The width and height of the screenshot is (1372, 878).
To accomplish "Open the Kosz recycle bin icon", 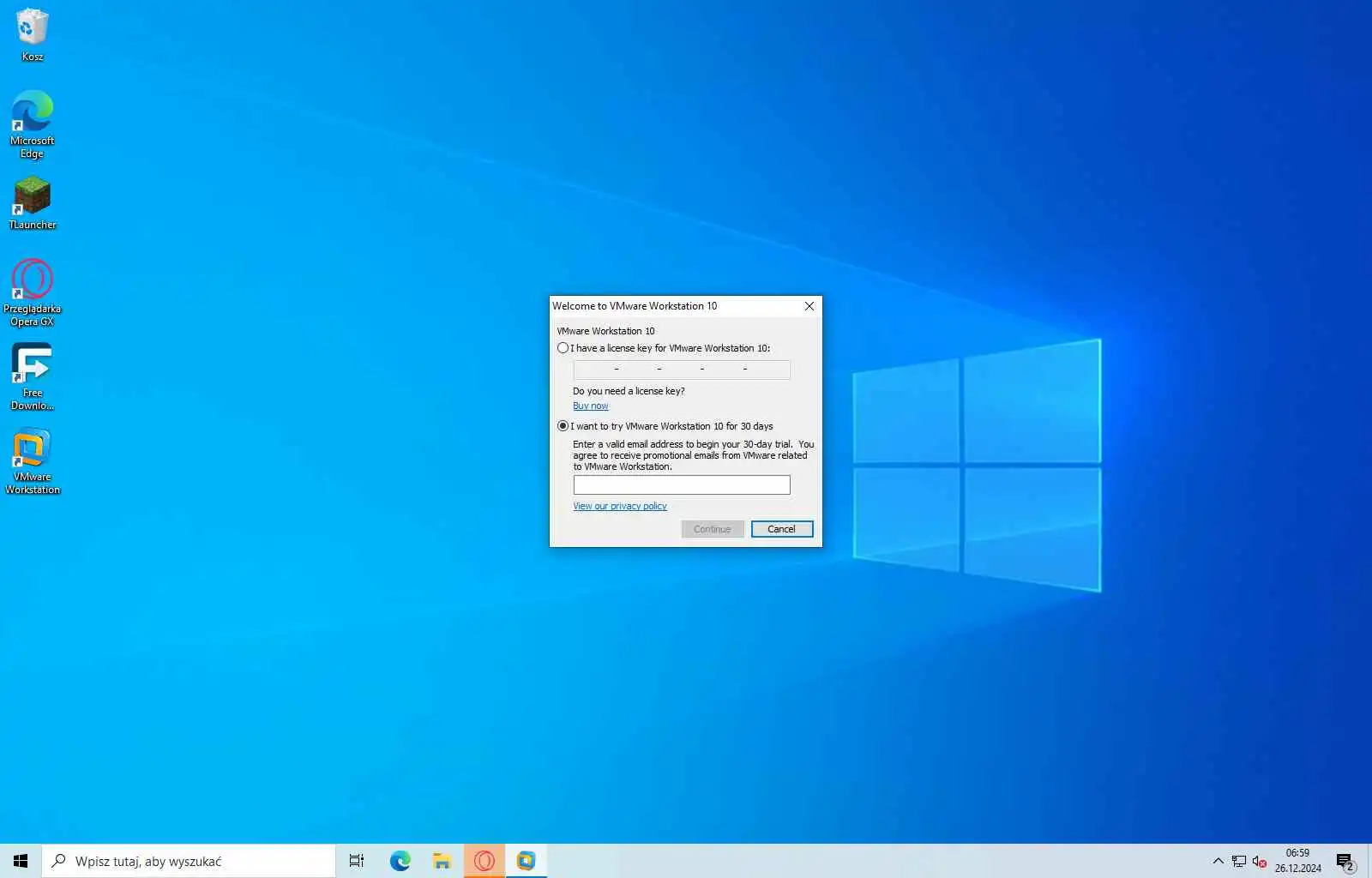I will 32,34.
